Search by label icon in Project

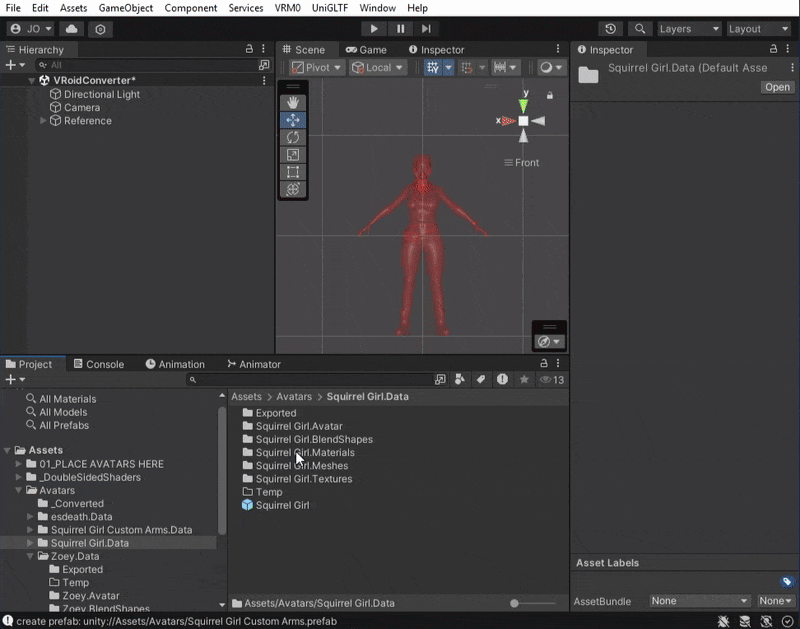[481, 380]
